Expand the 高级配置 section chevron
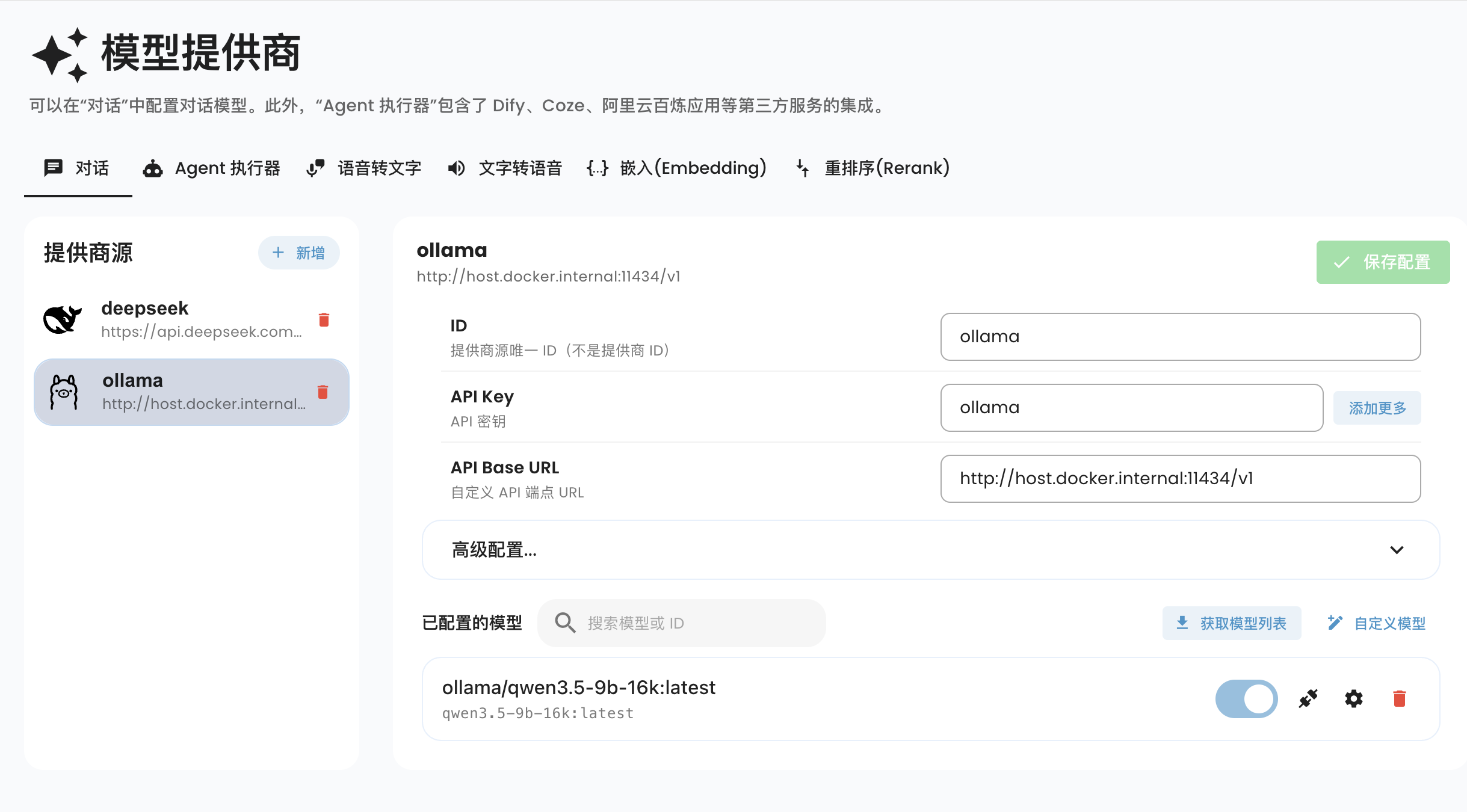 pos(1397,550)
